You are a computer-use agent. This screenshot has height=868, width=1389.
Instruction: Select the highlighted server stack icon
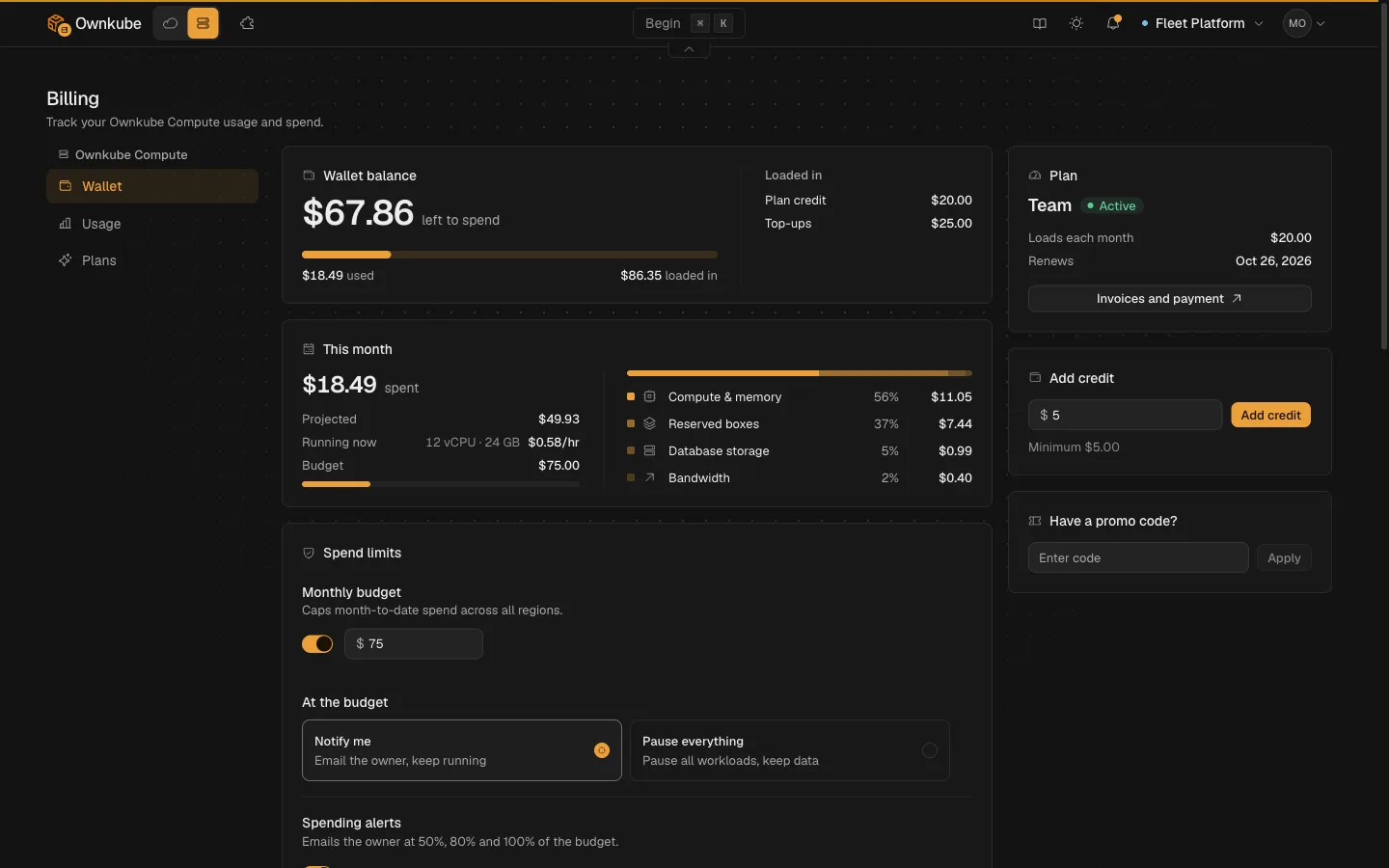coord(203,23)
